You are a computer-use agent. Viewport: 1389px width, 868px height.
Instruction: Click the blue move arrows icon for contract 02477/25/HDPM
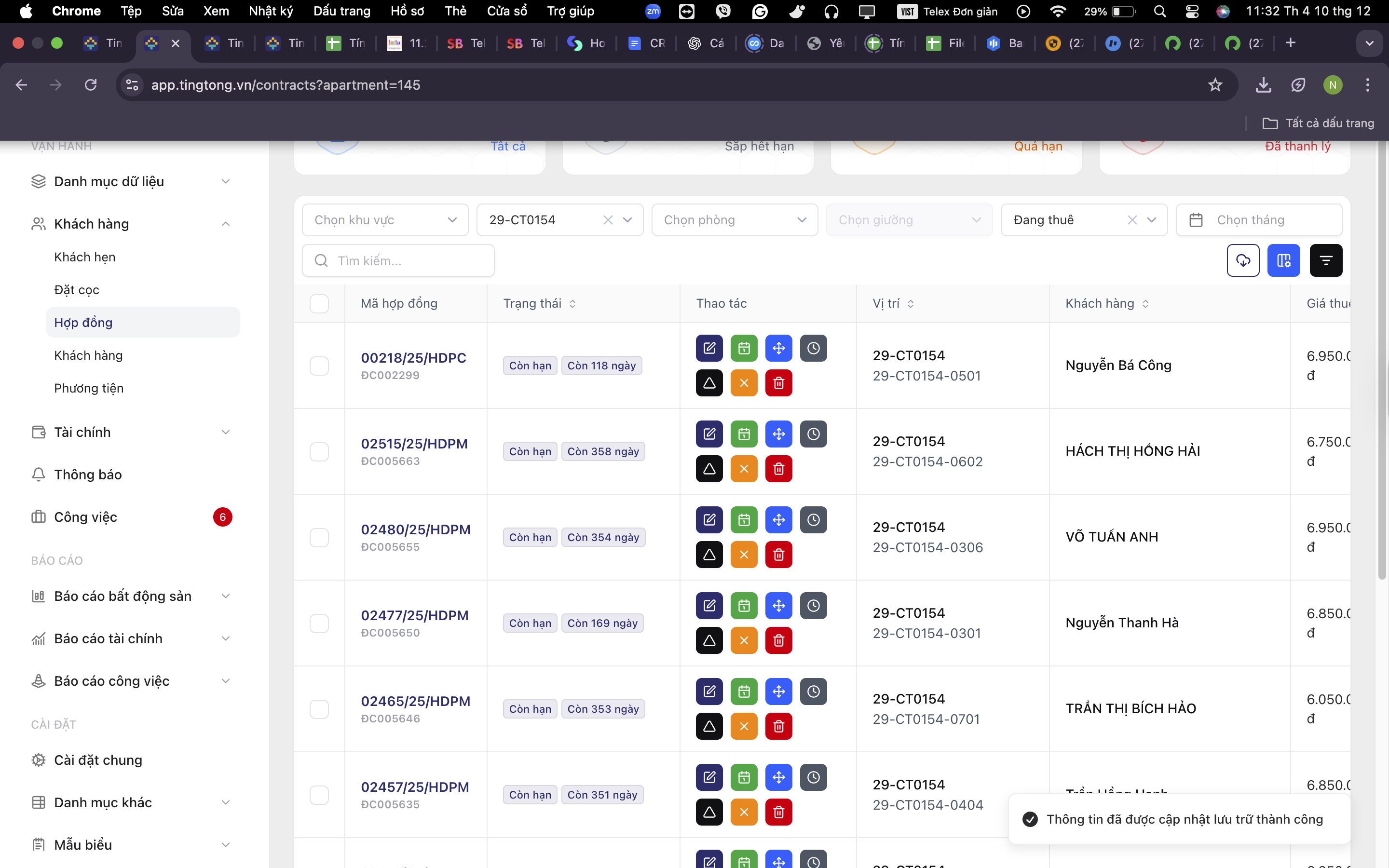pyautogui.click(x=778, y=606)
